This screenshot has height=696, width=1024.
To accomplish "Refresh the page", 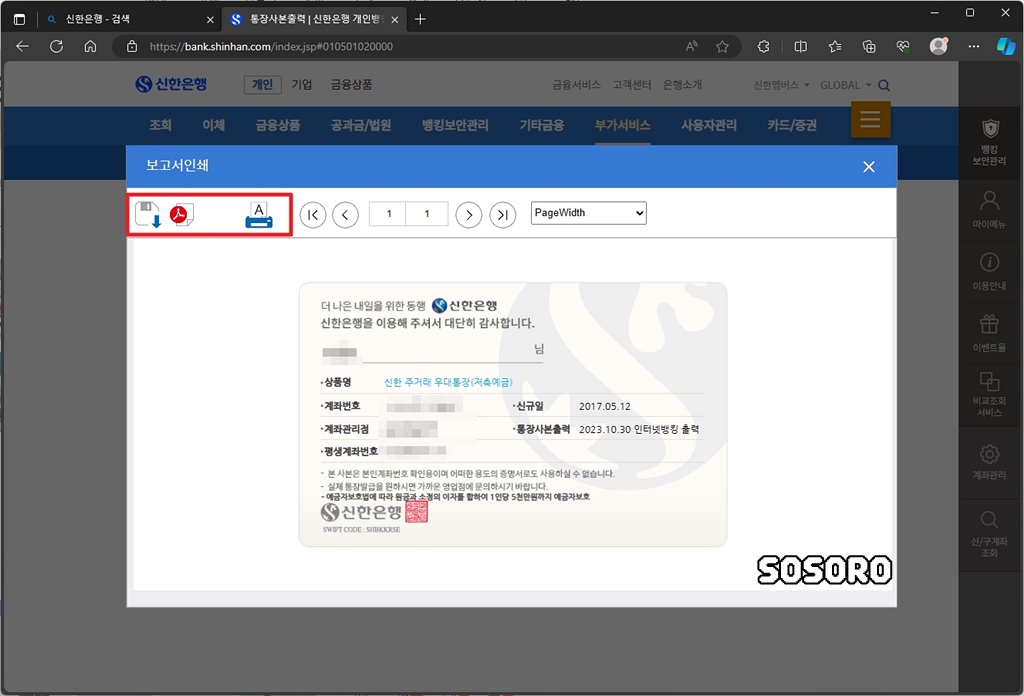I will pos(57,46).
